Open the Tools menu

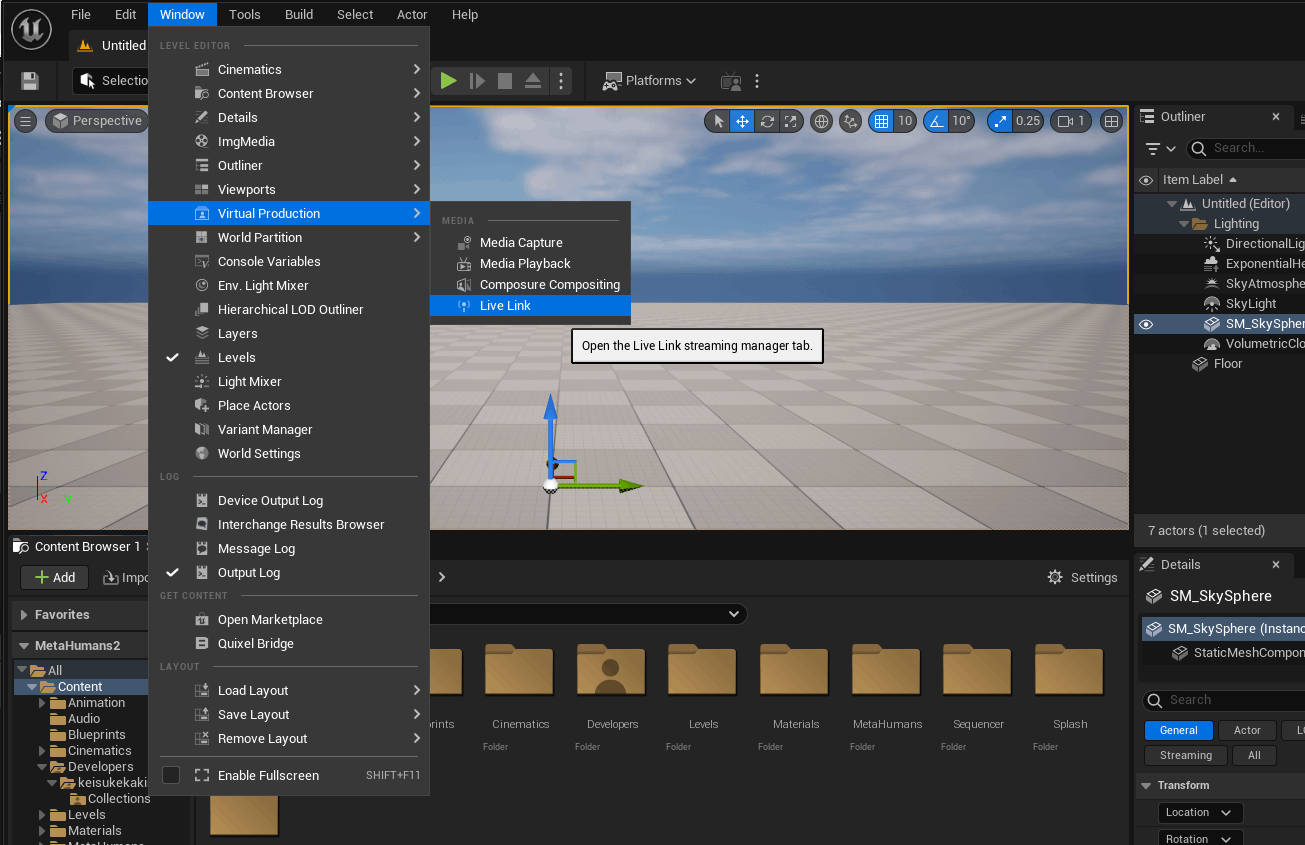click(x=244, y=14)
